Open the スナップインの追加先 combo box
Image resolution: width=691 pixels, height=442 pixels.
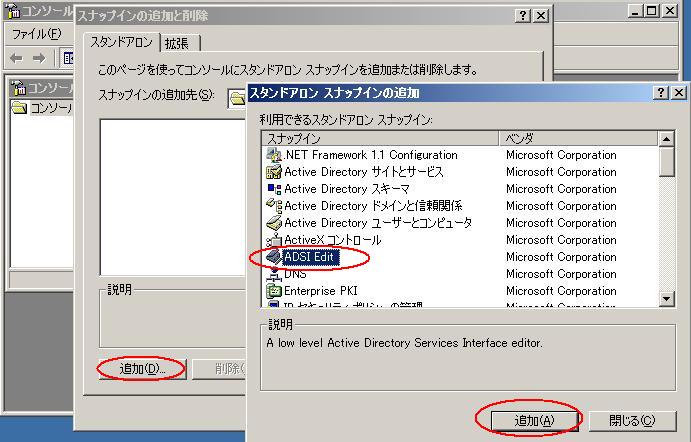(x=237, y=98)
